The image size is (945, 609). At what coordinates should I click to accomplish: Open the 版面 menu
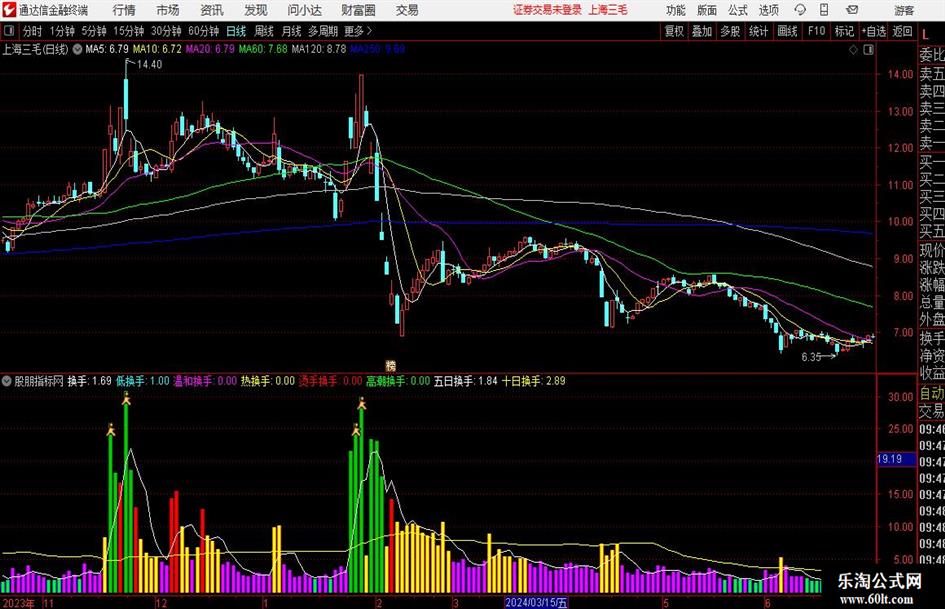(x=706, y=10)
